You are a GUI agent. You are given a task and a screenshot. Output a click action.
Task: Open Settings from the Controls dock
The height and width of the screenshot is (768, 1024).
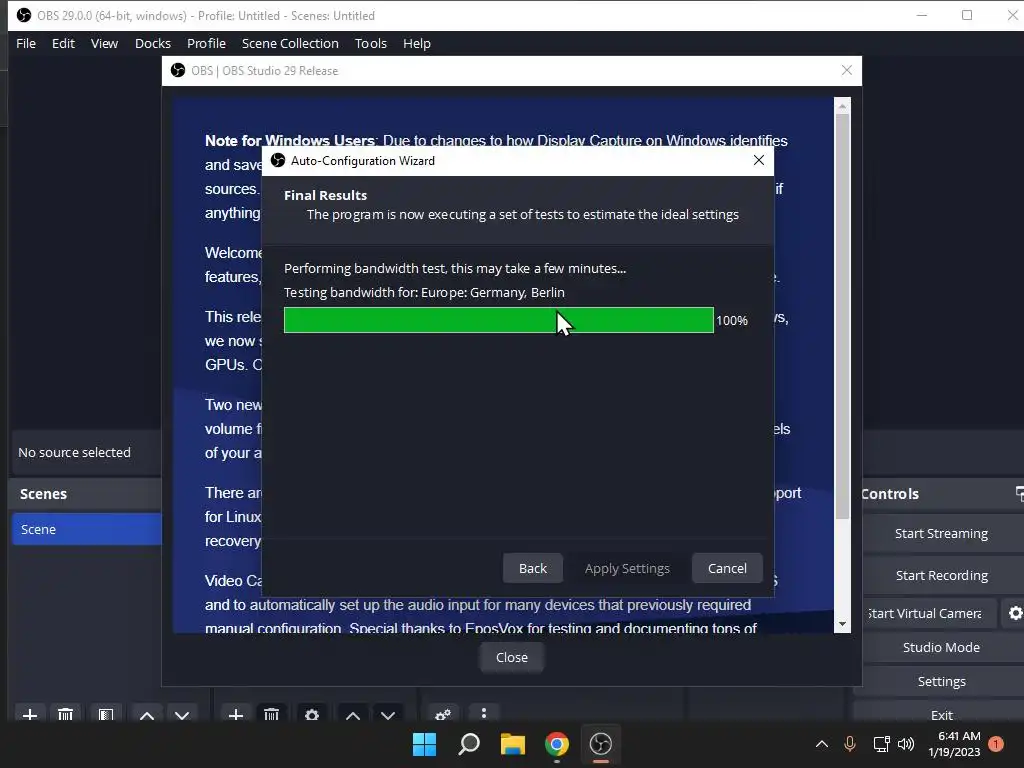[941, 681]
